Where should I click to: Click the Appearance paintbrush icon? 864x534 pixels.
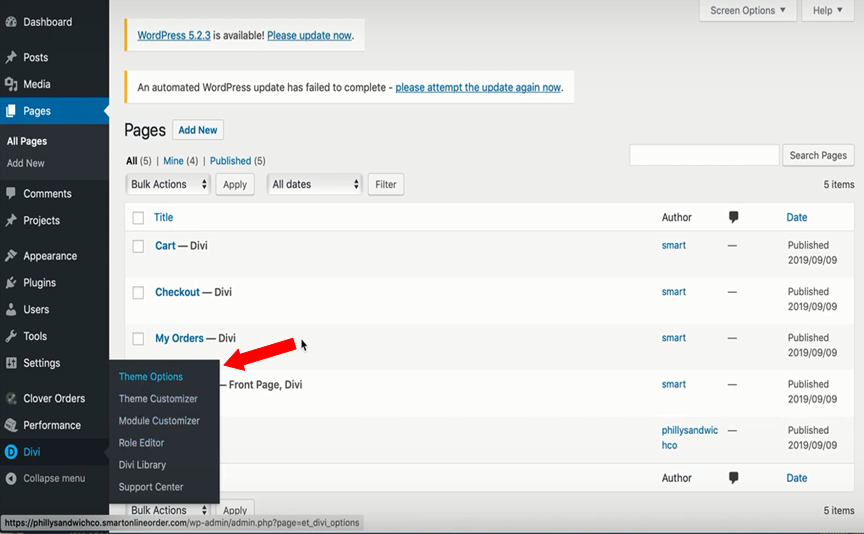[x=11, y=256]
